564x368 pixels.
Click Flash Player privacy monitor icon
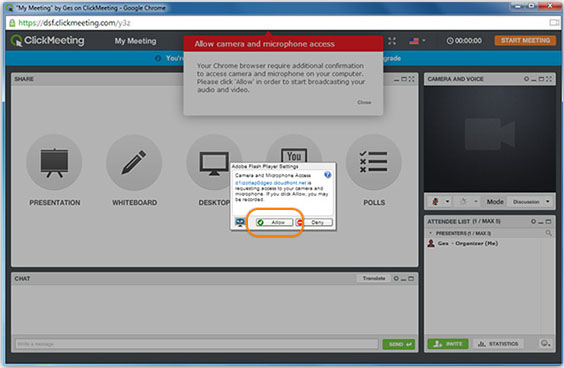[240, 222]
